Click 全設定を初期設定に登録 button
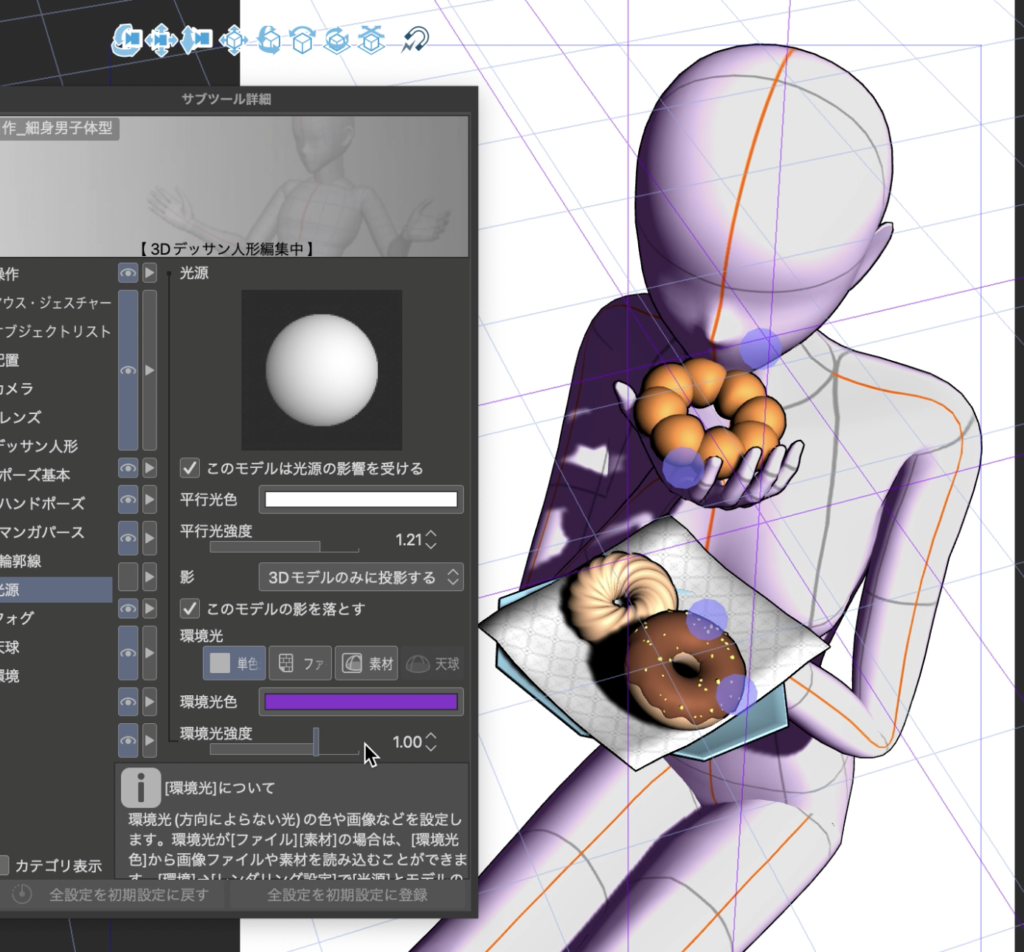The width and height of the screenshot is (1024, 952). (x=348, y=894)
